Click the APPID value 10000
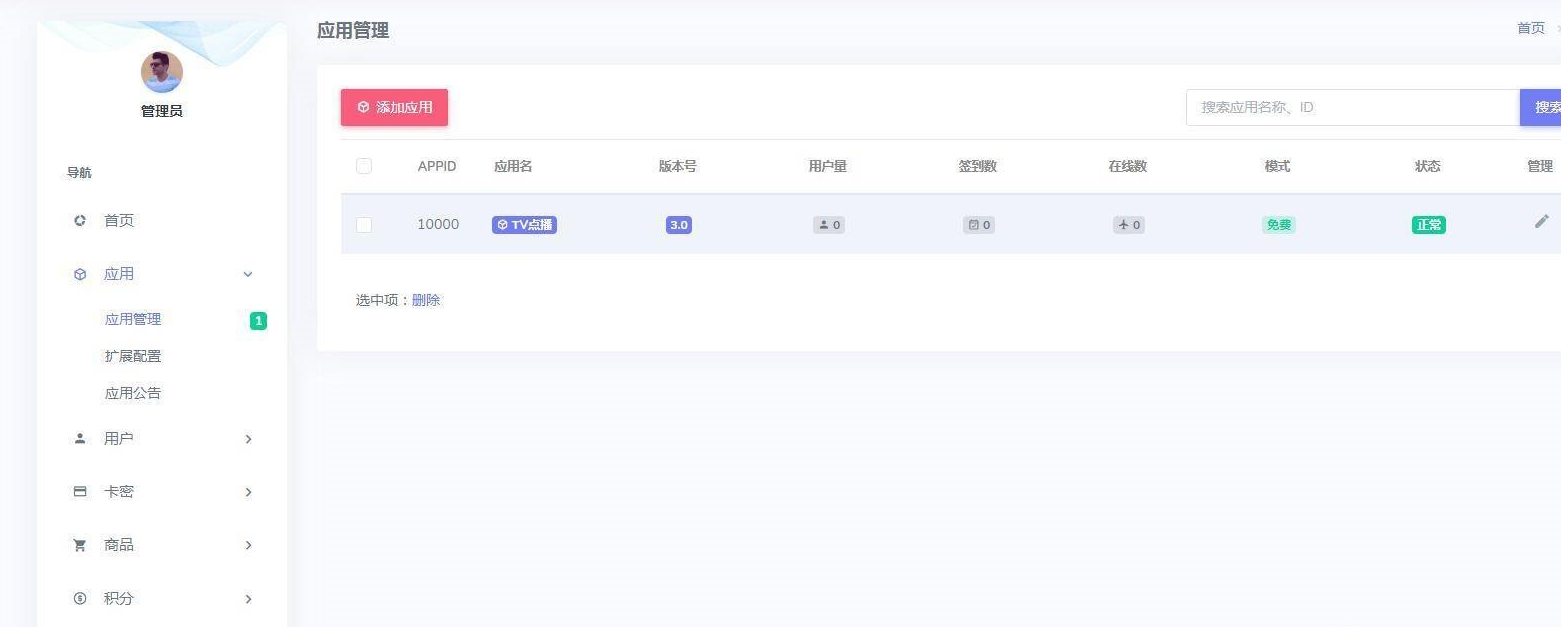Viewport: 1561px width, 627px height. point(438,224)
